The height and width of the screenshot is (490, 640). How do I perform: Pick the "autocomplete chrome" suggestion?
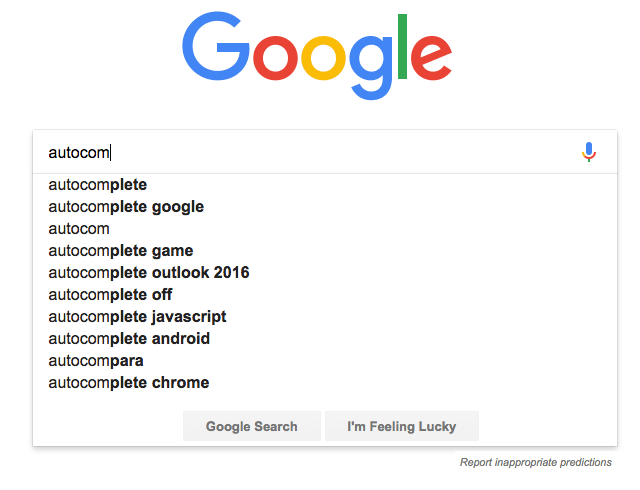(129, 383)
